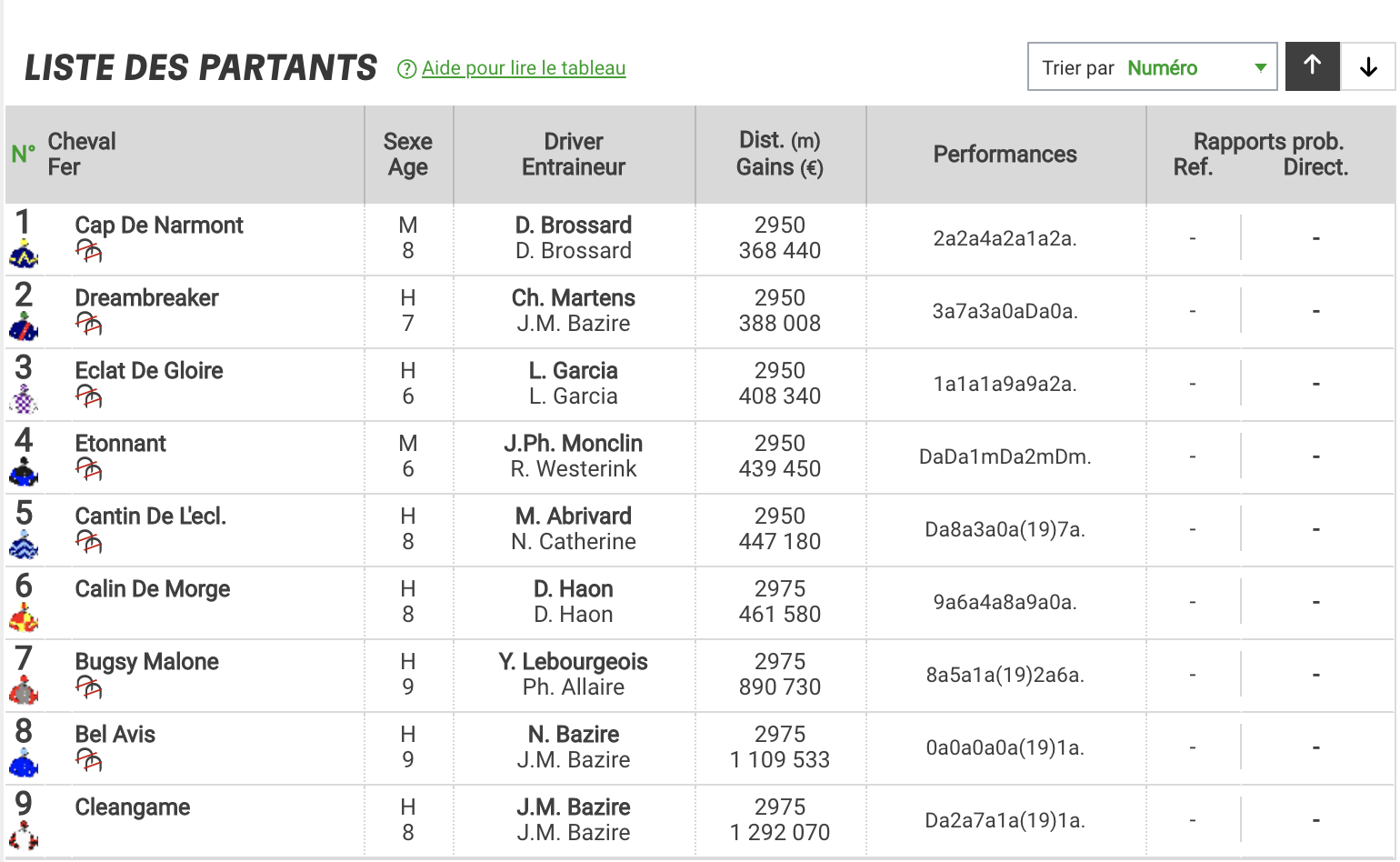This screenshot has height=862, width=1400.
Task: Click Cleangame white silk icon
Action: (x=24, y=837)
